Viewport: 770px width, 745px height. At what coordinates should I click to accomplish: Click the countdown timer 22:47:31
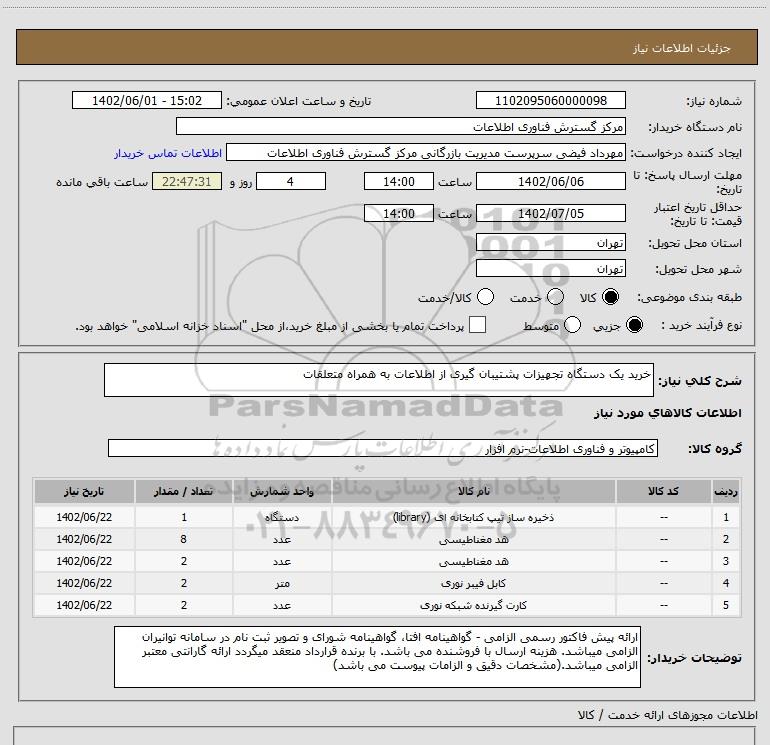(187, 181)
